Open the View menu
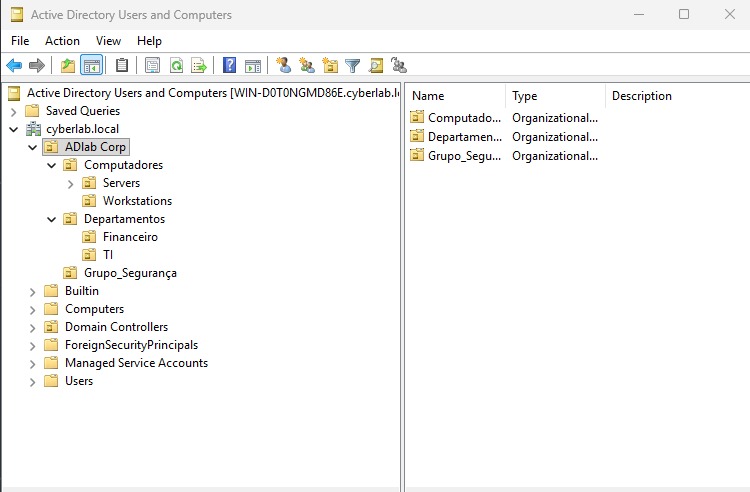 pyautogui.click(x=108, y=41)
